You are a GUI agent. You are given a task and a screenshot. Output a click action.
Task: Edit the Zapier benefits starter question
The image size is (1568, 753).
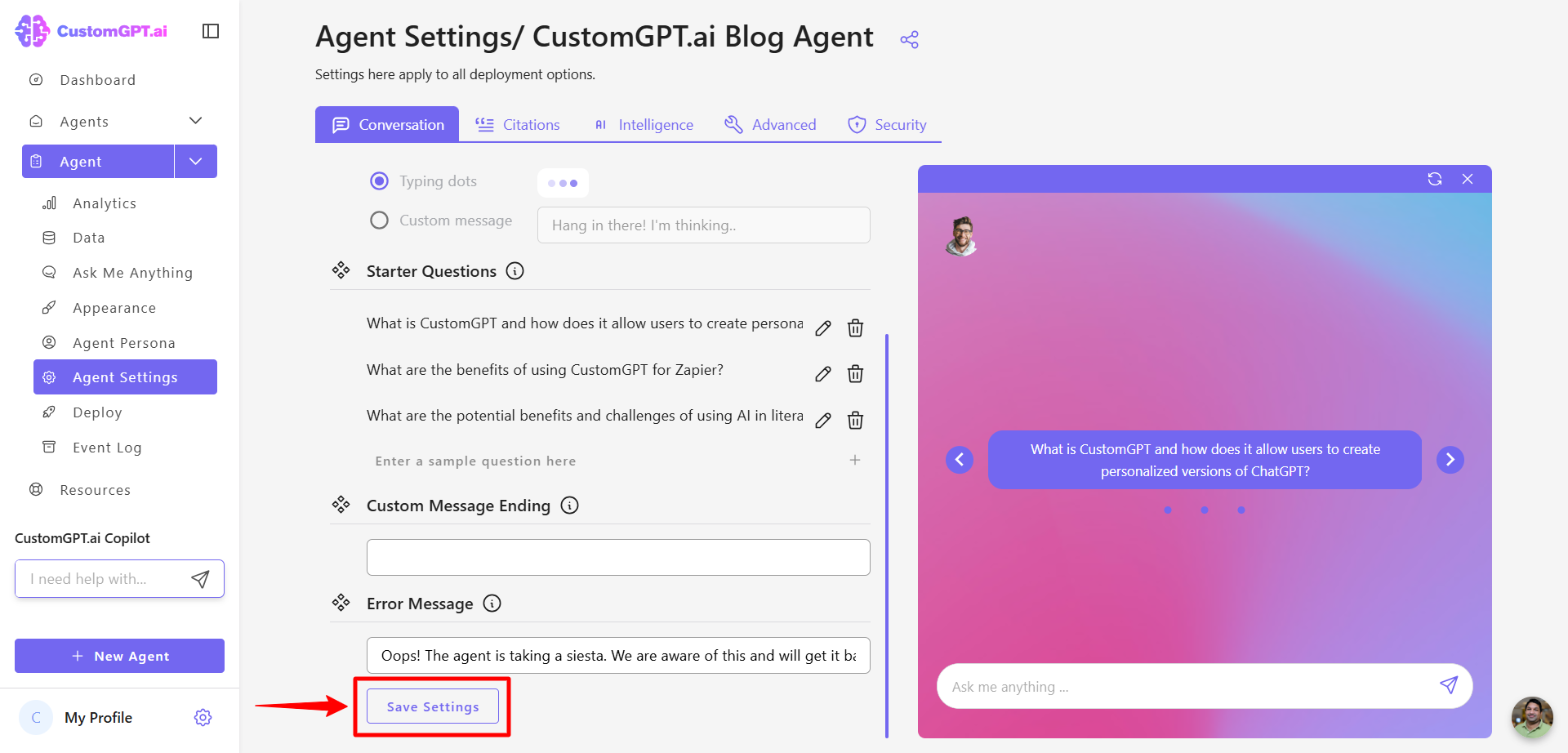point(823,374)
